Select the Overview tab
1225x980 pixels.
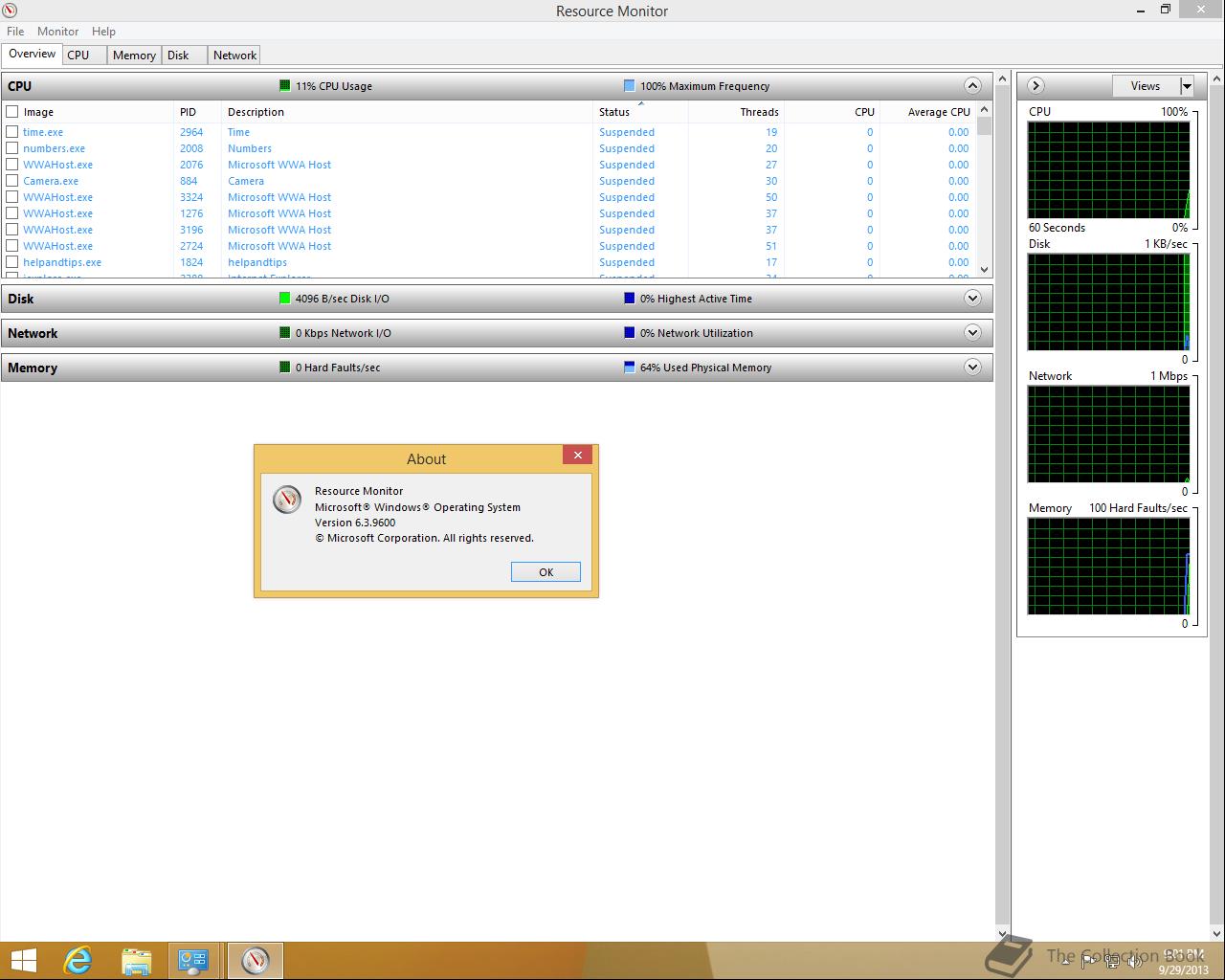point(32,55)
